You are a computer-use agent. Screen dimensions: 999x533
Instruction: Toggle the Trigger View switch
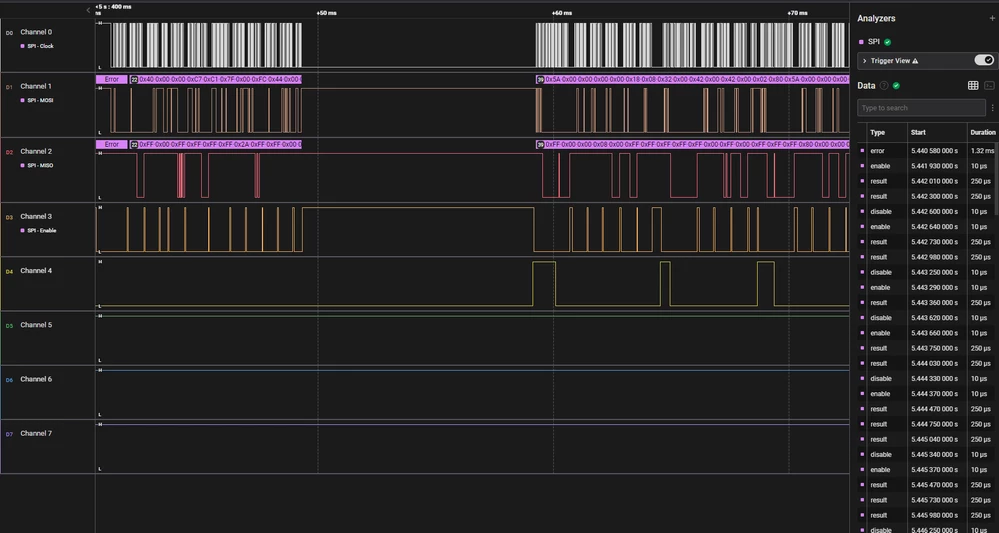coord(984,60)
